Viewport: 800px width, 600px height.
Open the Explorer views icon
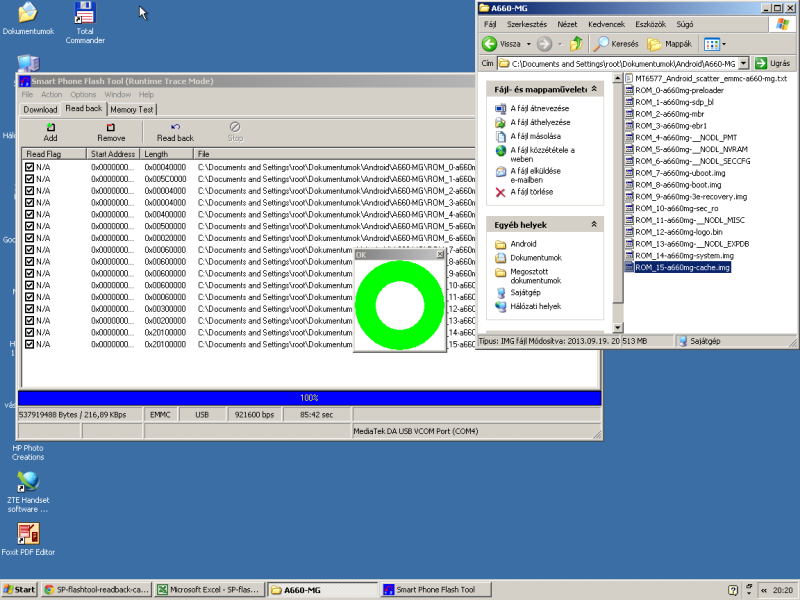point(711,44)
